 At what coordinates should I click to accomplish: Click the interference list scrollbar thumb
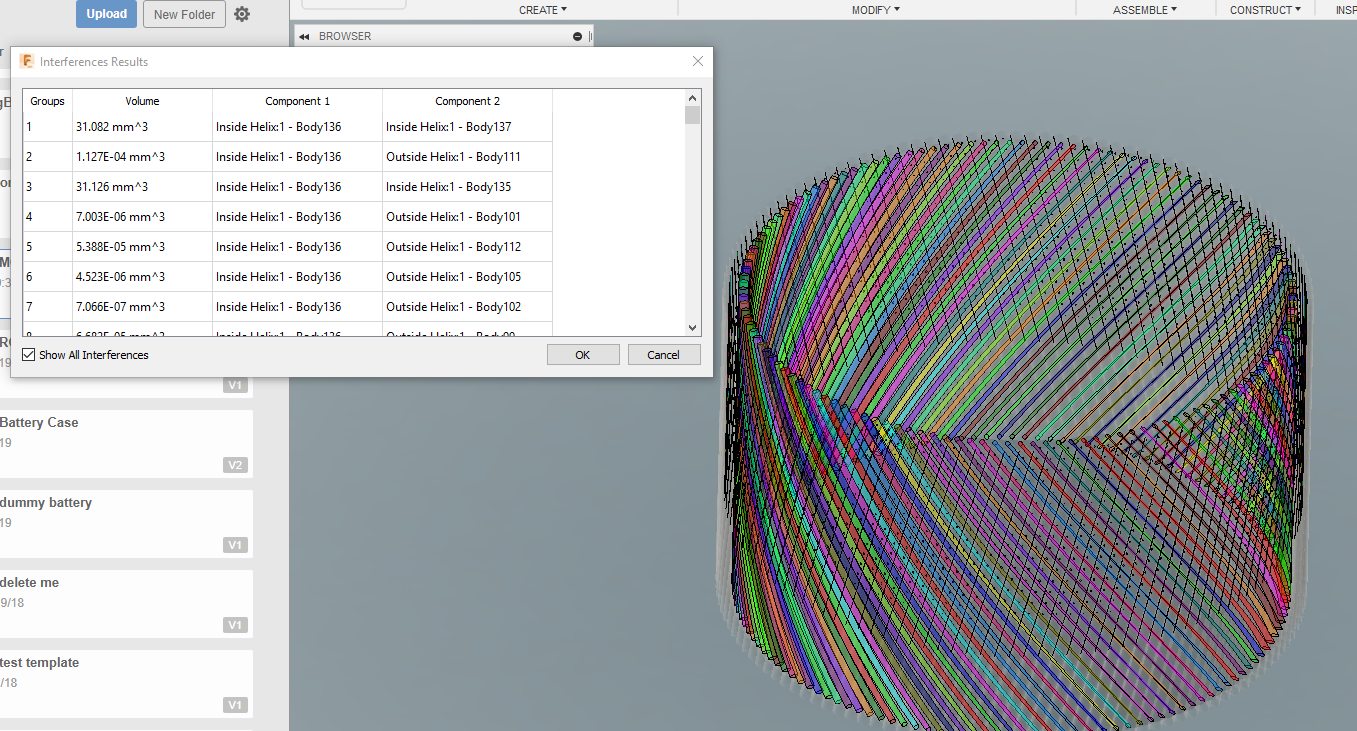pyautogui.click(x=692, y=115)
